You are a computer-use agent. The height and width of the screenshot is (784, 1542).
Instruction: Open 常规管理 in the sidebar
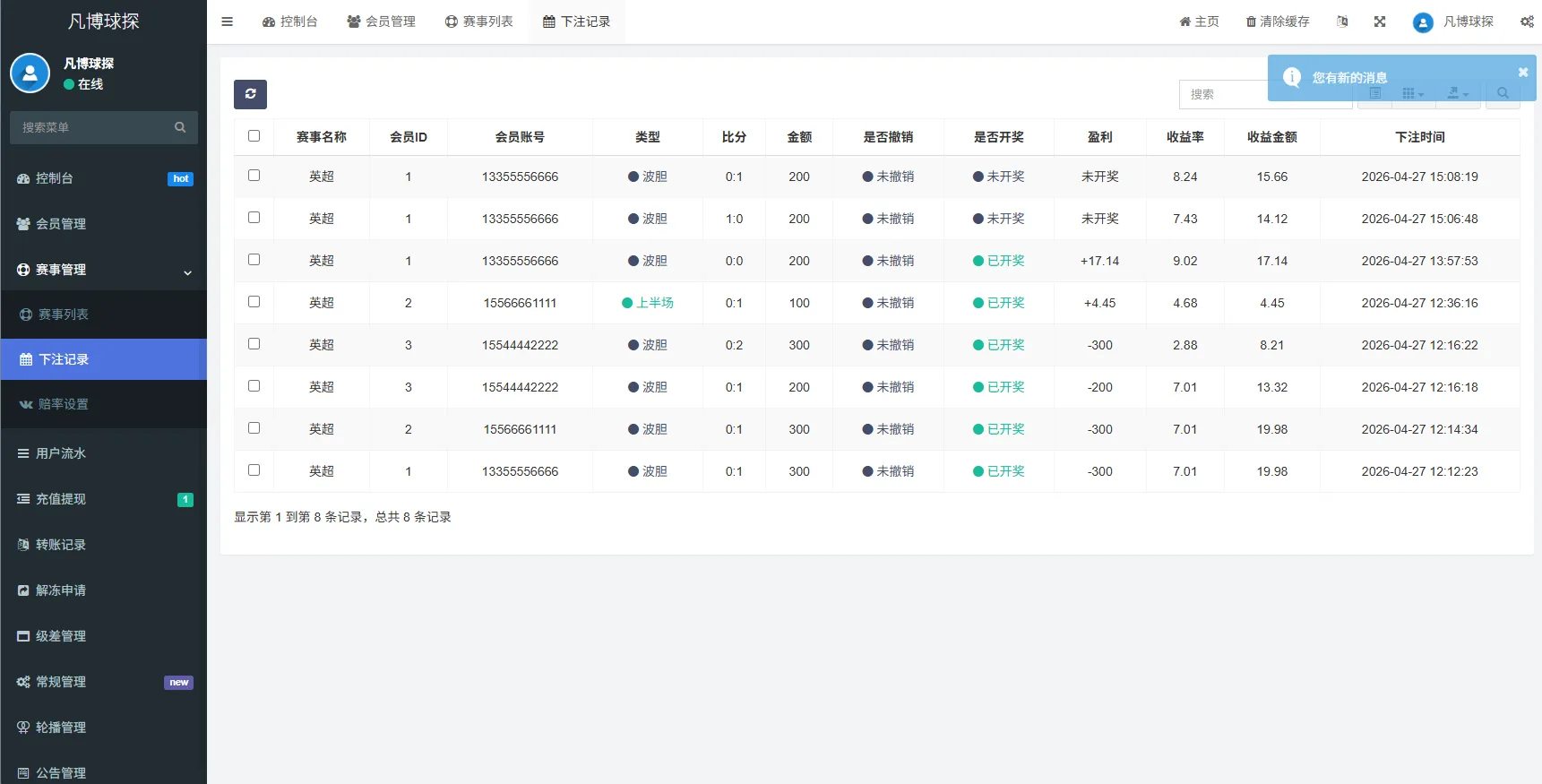point(104,682)
